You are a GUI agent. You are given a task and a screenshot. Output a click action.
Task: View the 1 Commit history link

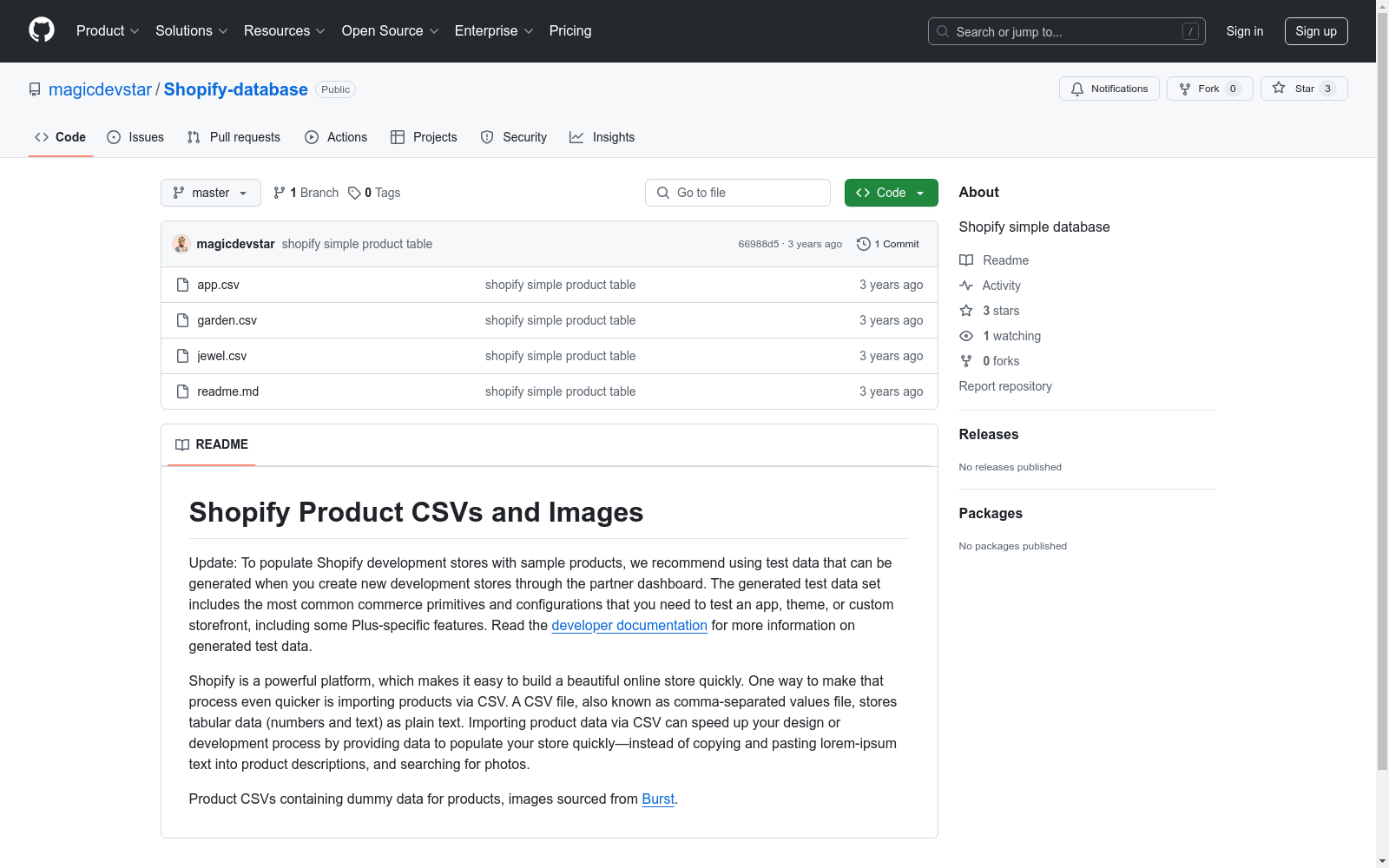[x=888, y=244]
